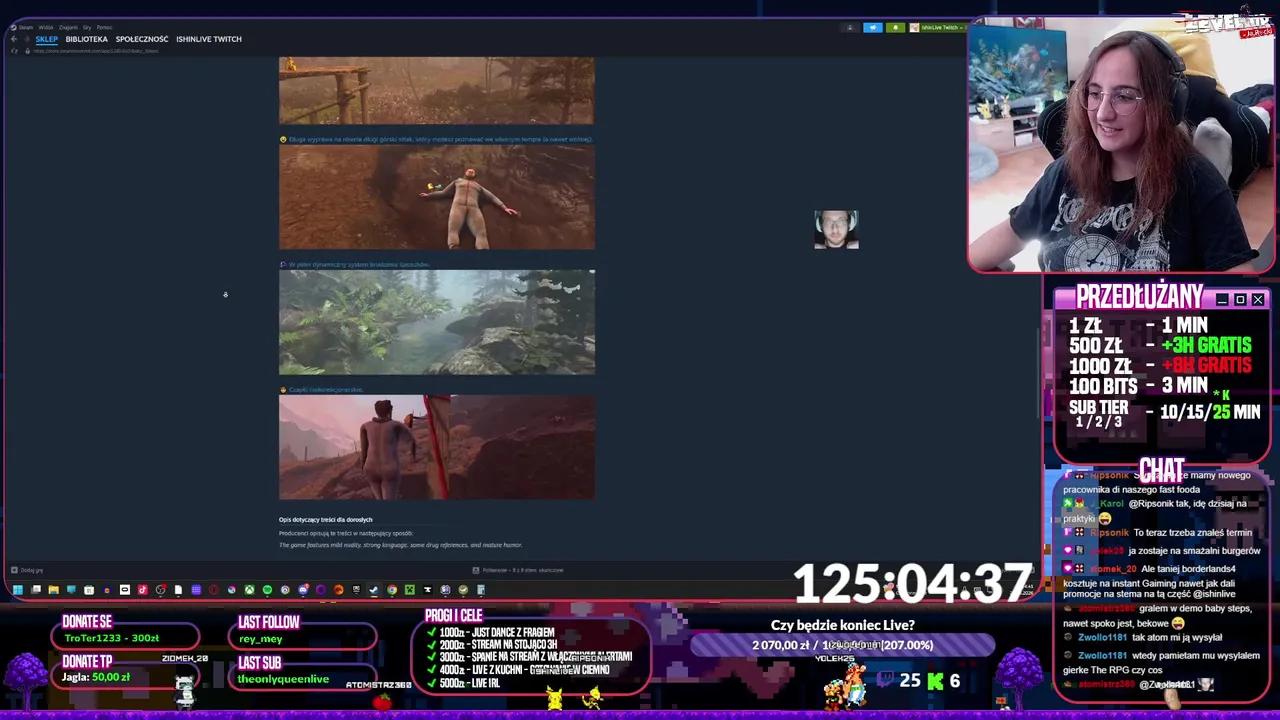Screen dimensions: 1280x720
Task: Click the LAST SUB name theonlyqueenlive
Action: [284, 679]
